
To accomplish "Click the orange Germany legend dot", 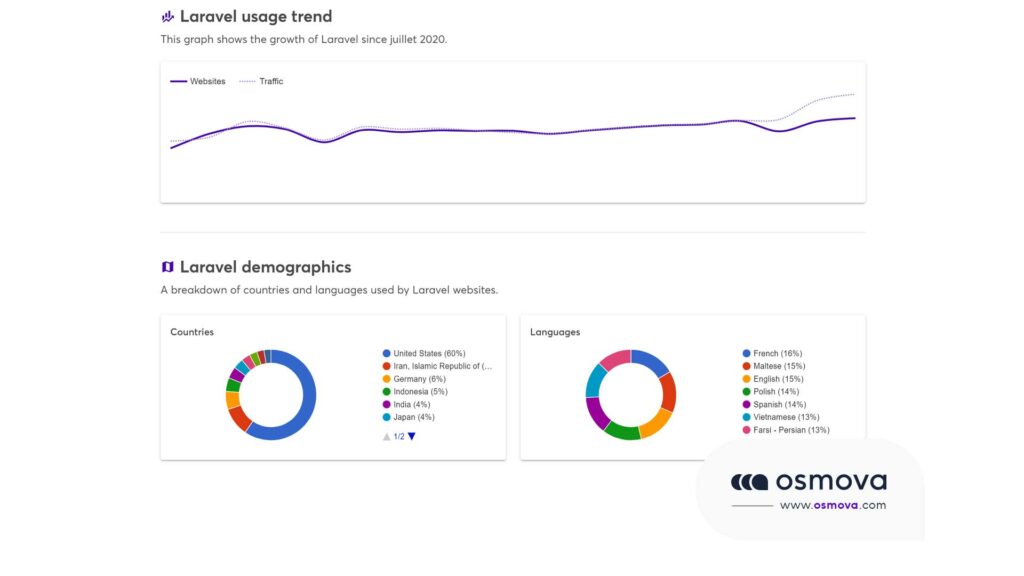I will [x=386, y=379].
